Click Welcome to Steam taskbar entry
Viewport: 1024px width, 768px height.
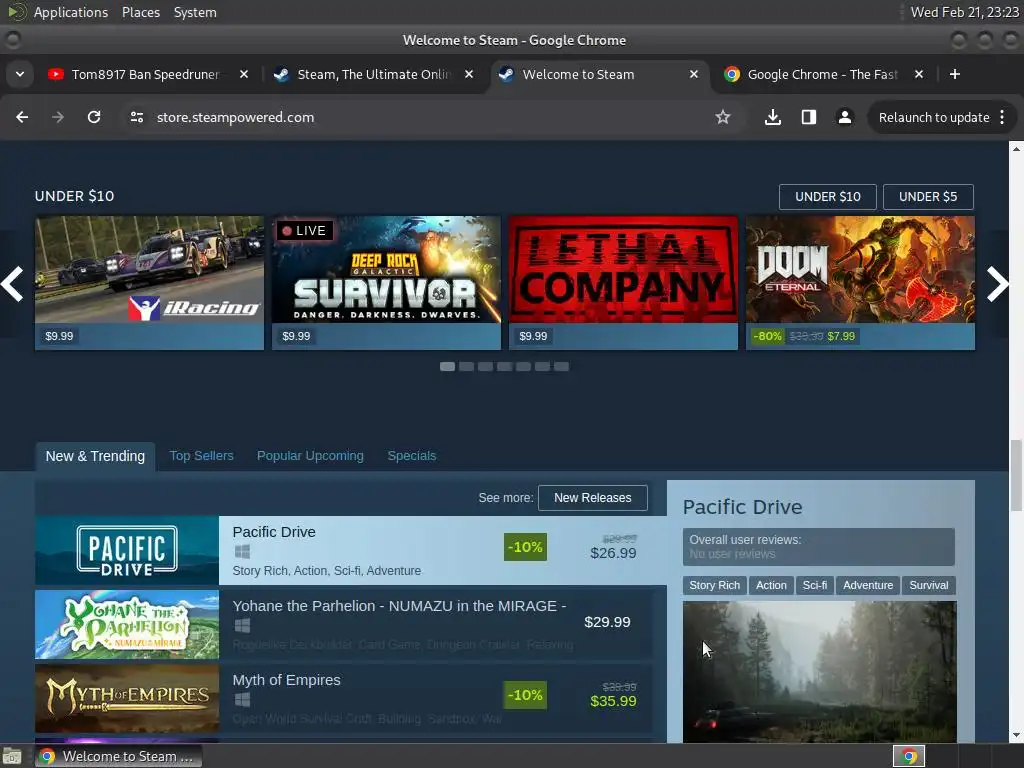click(120, 756)
